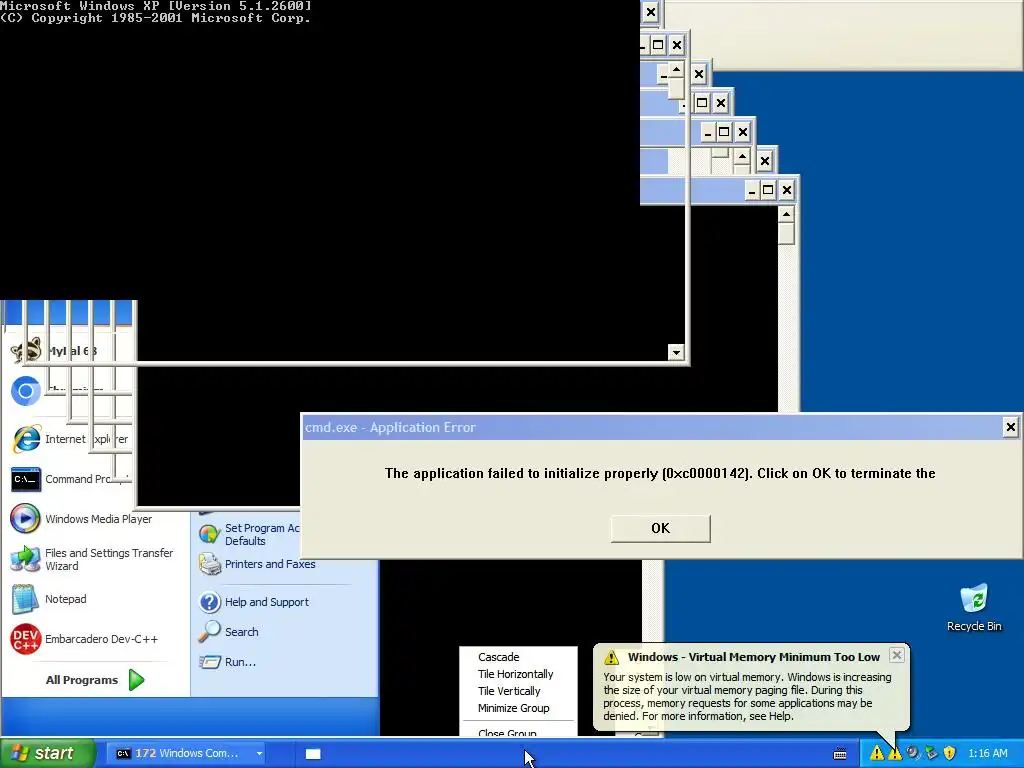Click the scroll-up arrow of the rear command window
This screenshot has height=768, width=1024.
786,214
